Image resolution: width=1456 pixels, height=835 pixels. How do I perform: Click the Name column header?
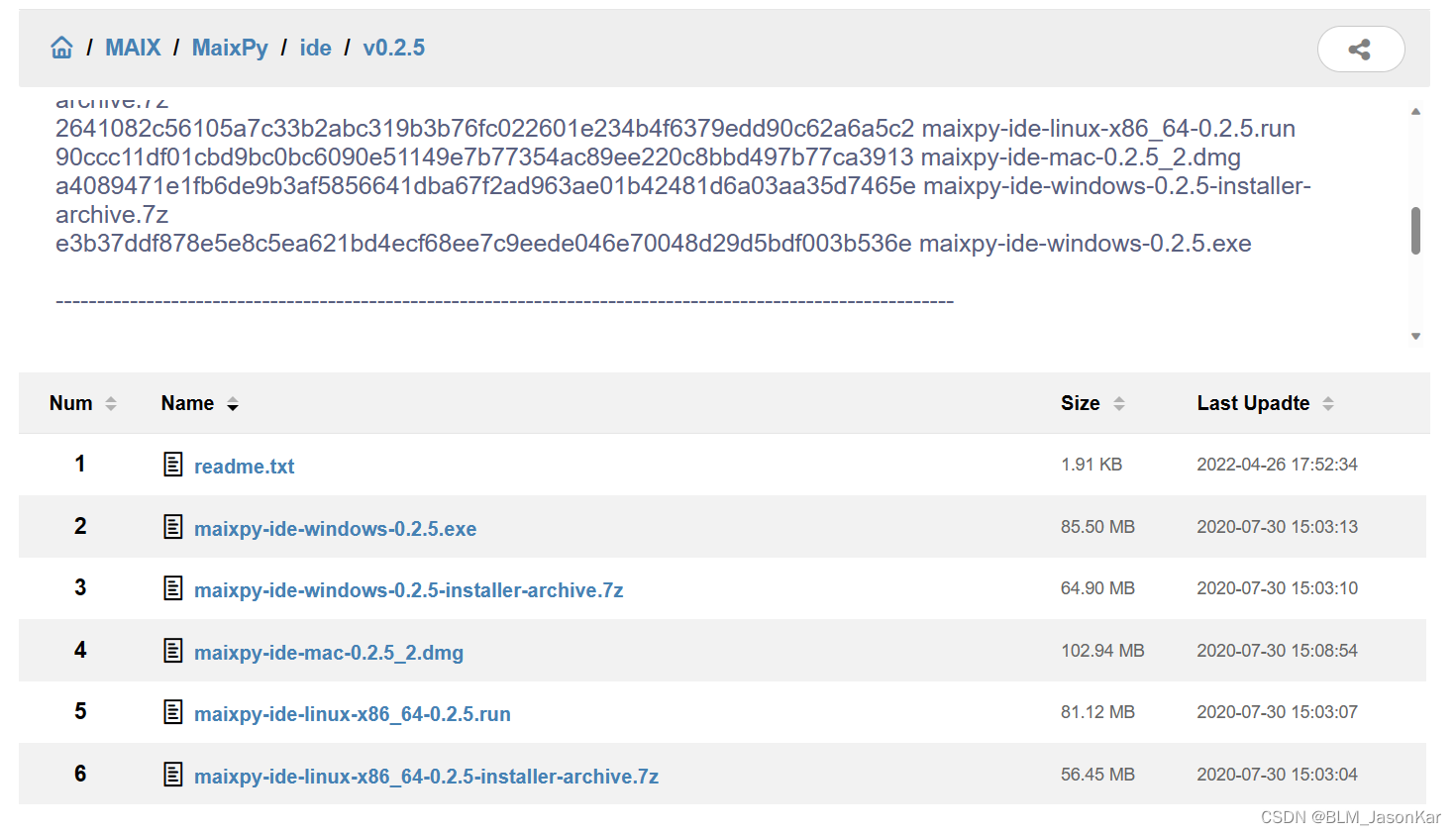point(187,403)
